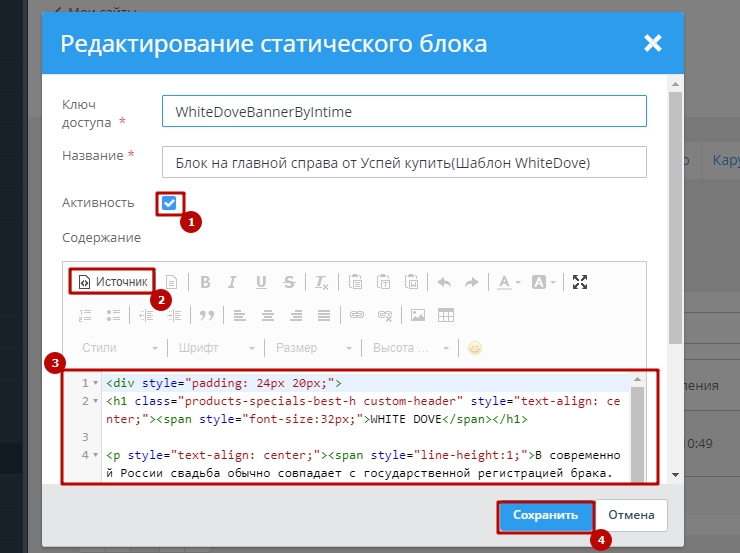This screenshot has width=740, height=553.
Task: Toggle Italic formatting icon
Action: 232,282
